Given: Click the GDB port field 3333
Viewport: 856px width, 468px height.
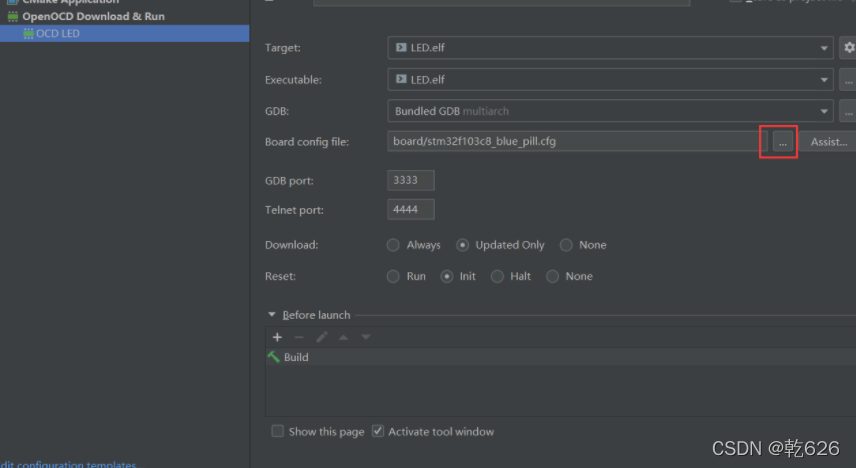Looking at the screenshot, I should point(411,180).
